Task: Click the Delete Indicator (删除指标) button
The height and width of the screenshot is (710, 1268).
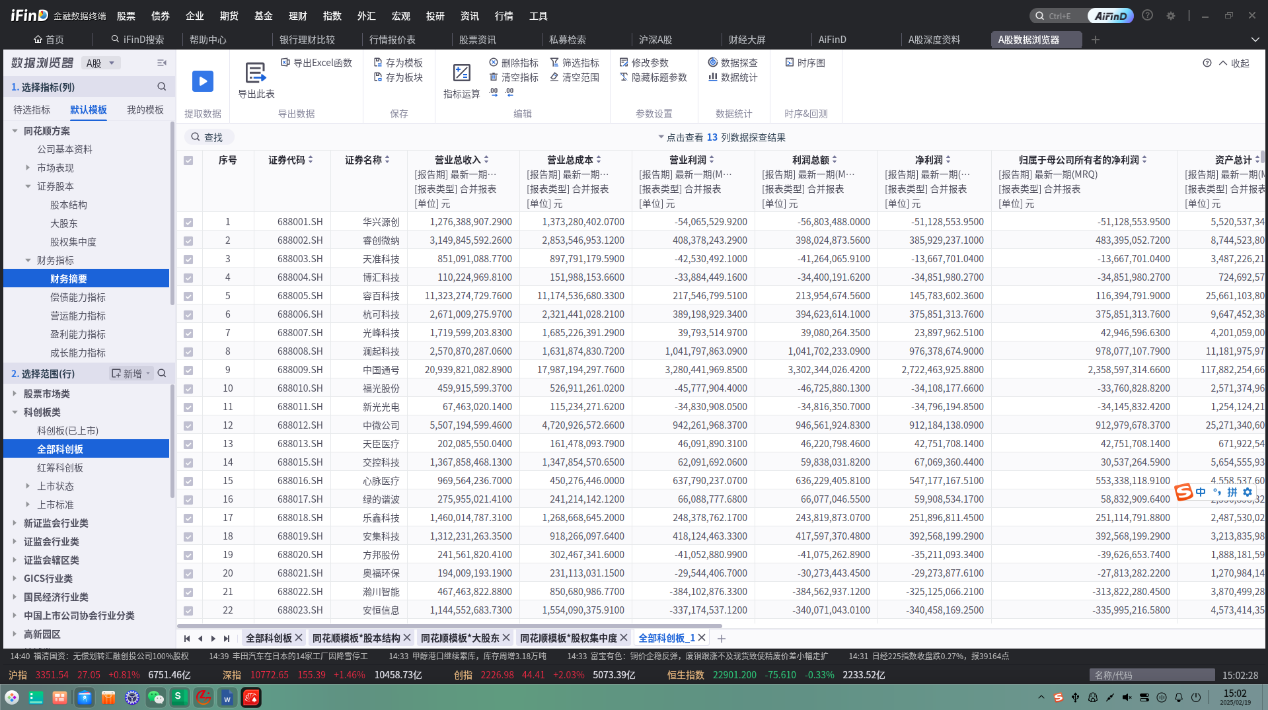Action: (513, 62)
